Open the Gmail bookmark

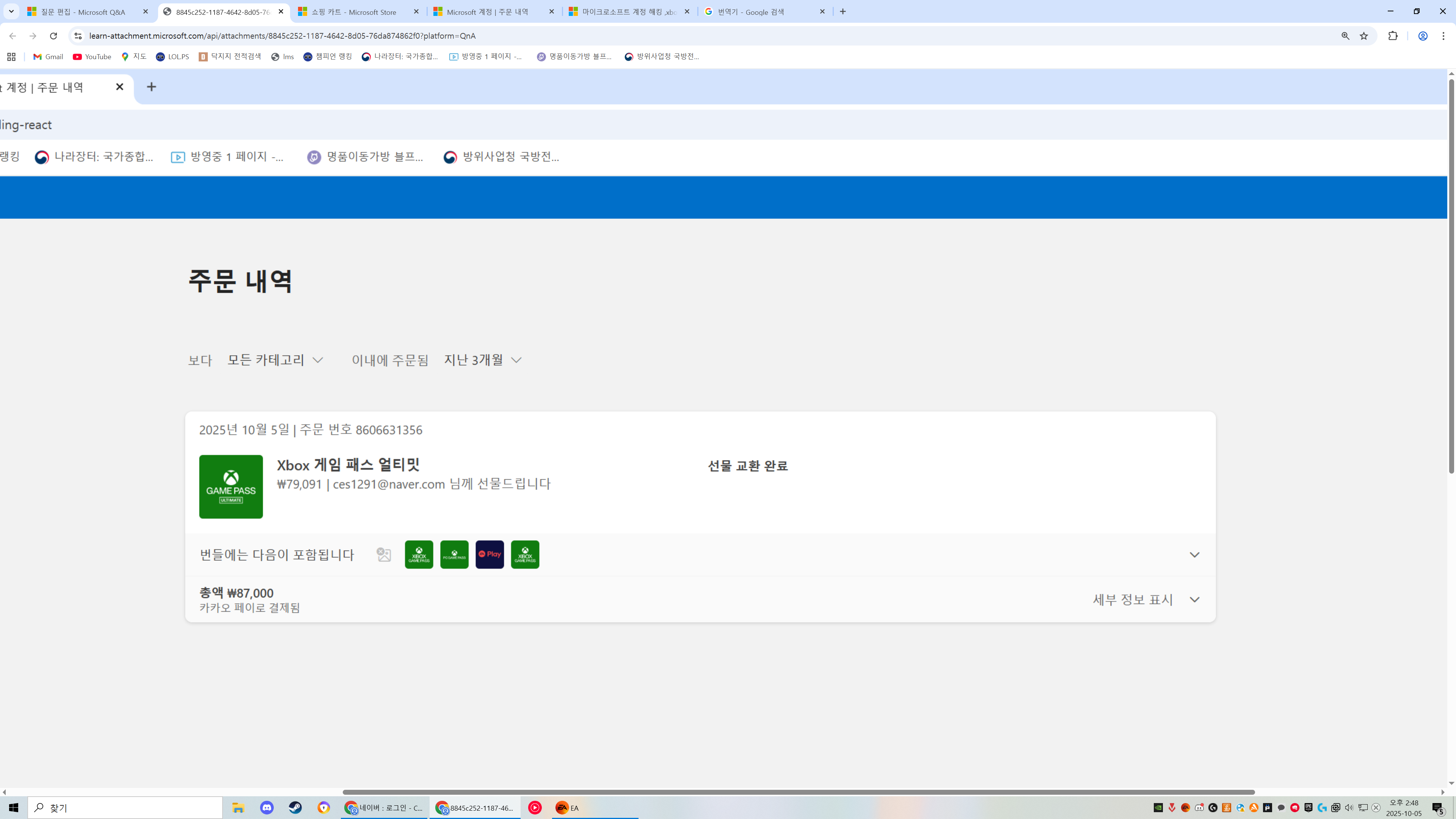[x=48, y=56]
